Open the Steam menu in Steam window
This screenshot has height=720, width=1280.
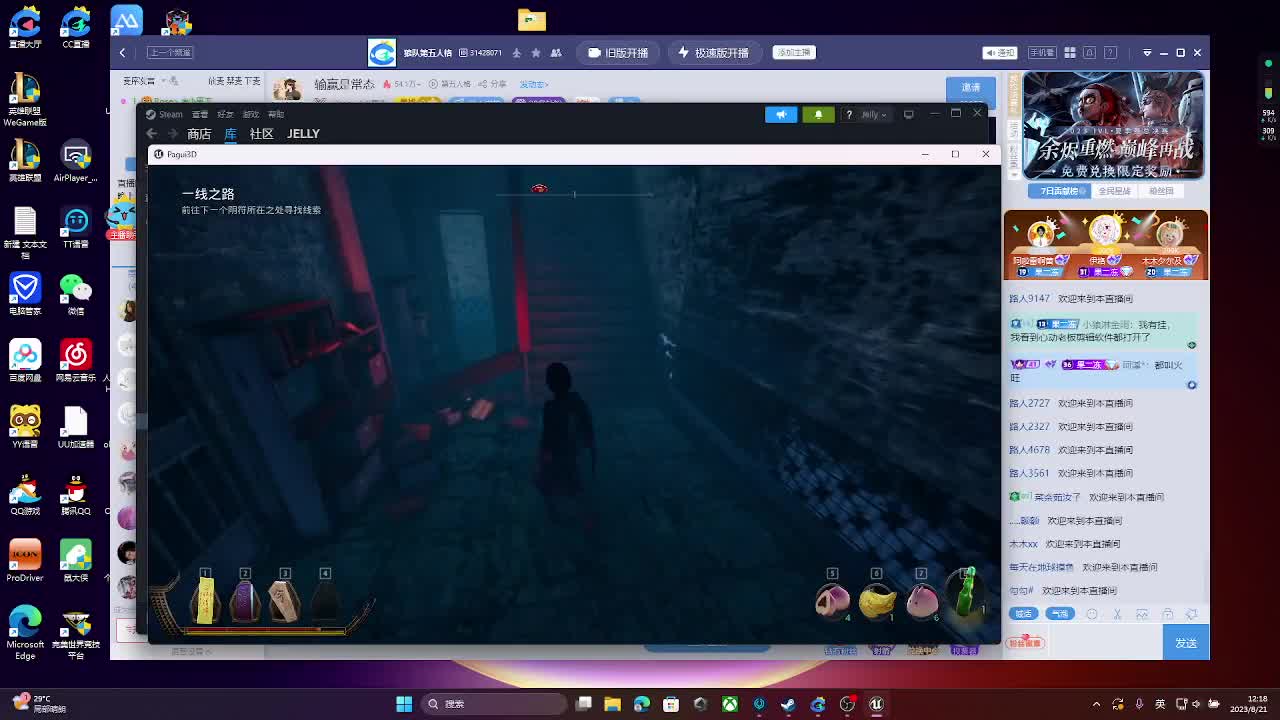tap(165, 114)
